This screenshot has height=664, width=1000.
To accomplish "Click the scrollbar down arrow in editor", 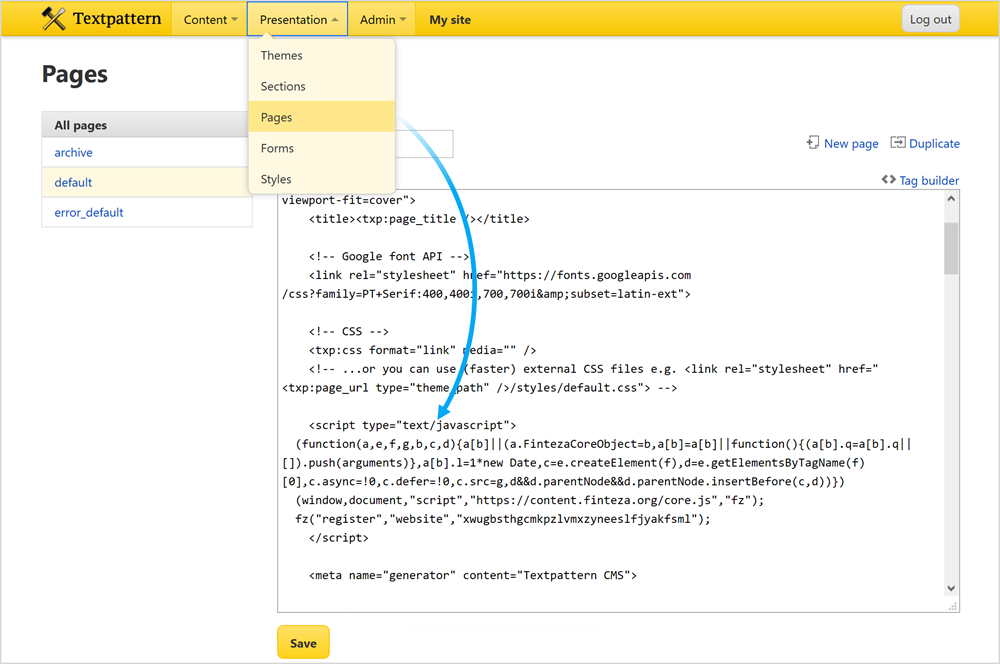I will (x=951, y=589).
